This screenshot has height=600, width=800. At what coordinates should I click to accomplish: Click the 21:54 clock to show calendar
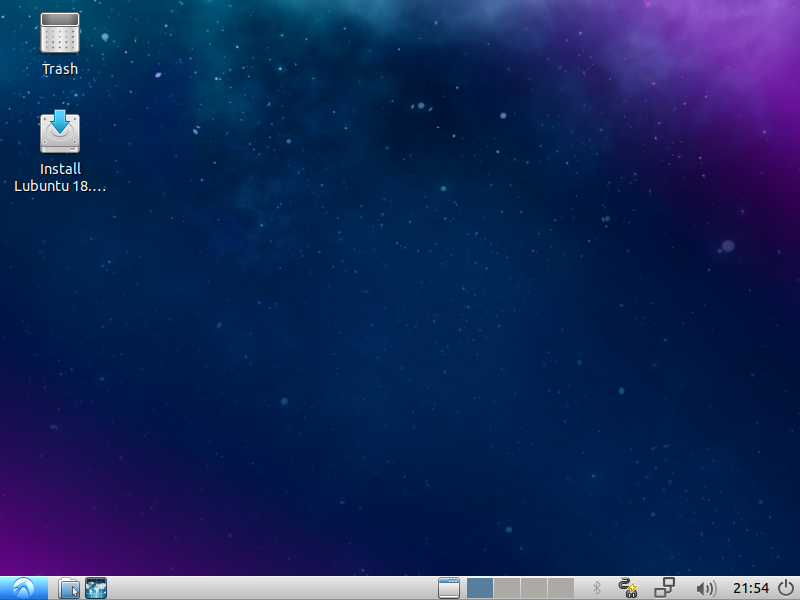751,588
